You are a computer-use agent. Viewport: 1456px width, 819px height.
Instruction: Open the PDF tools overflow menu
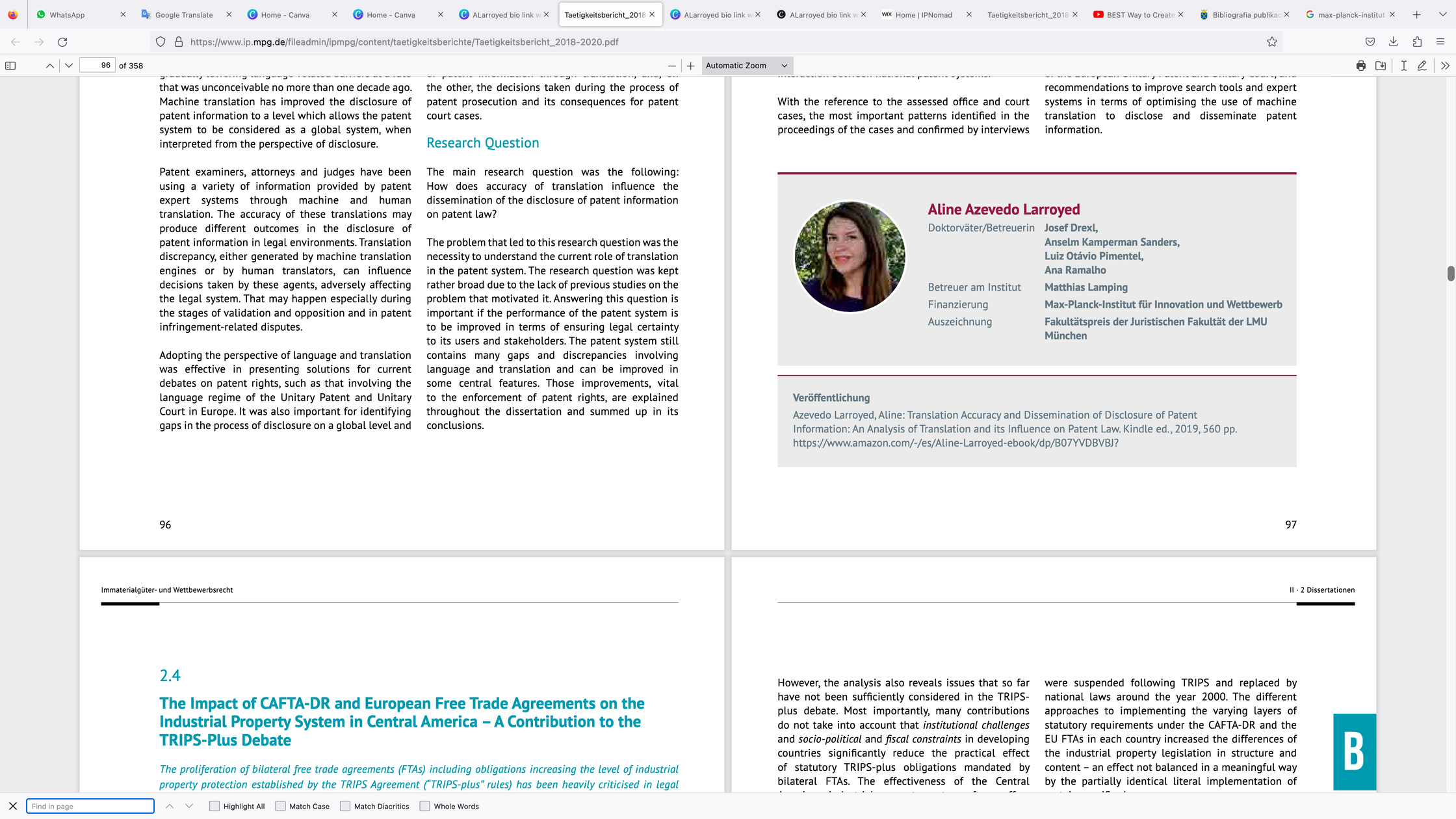pos(1445,66)
